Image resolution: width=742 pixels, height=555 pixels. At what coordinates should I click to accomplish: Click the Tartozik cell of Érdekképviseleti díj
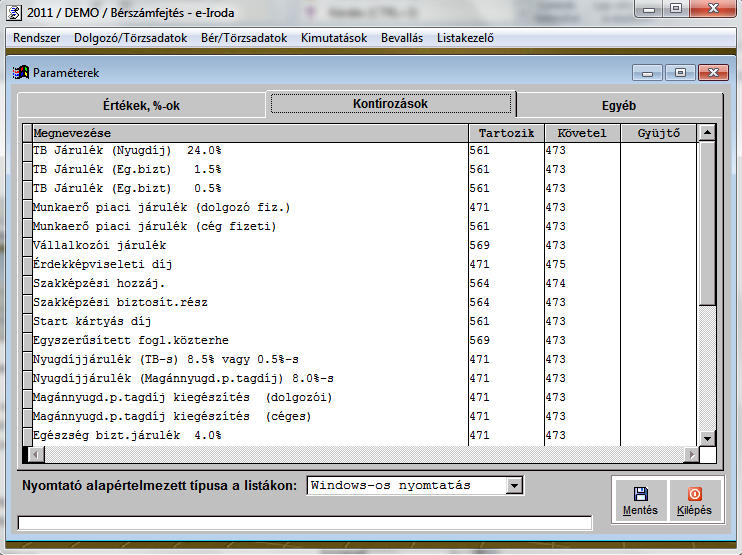click(x=505, y=264)
